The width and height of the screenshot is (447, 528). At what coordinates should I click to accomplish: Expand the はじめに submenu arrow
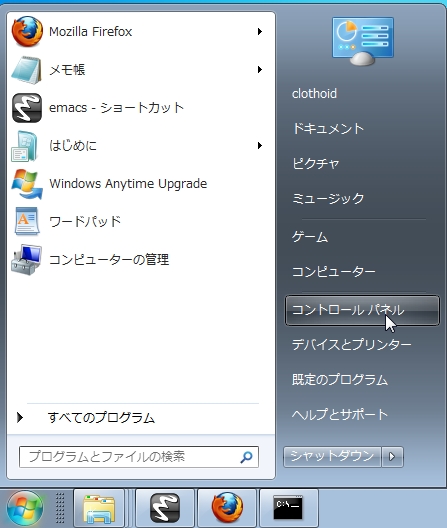point(260,146)
